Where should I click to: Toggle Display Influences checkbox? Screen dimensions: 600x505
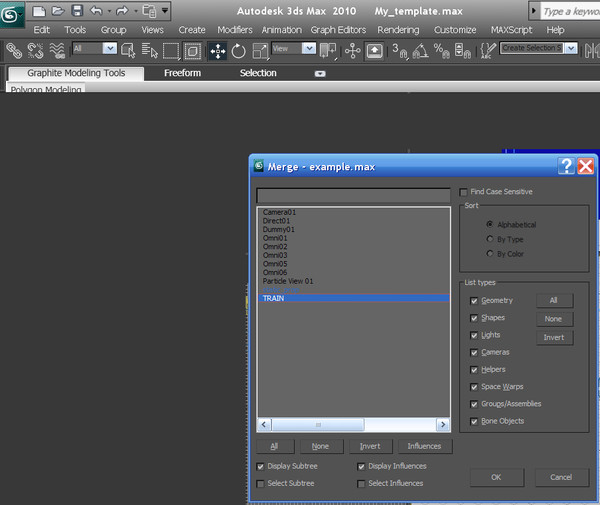(x=361, y=467)
